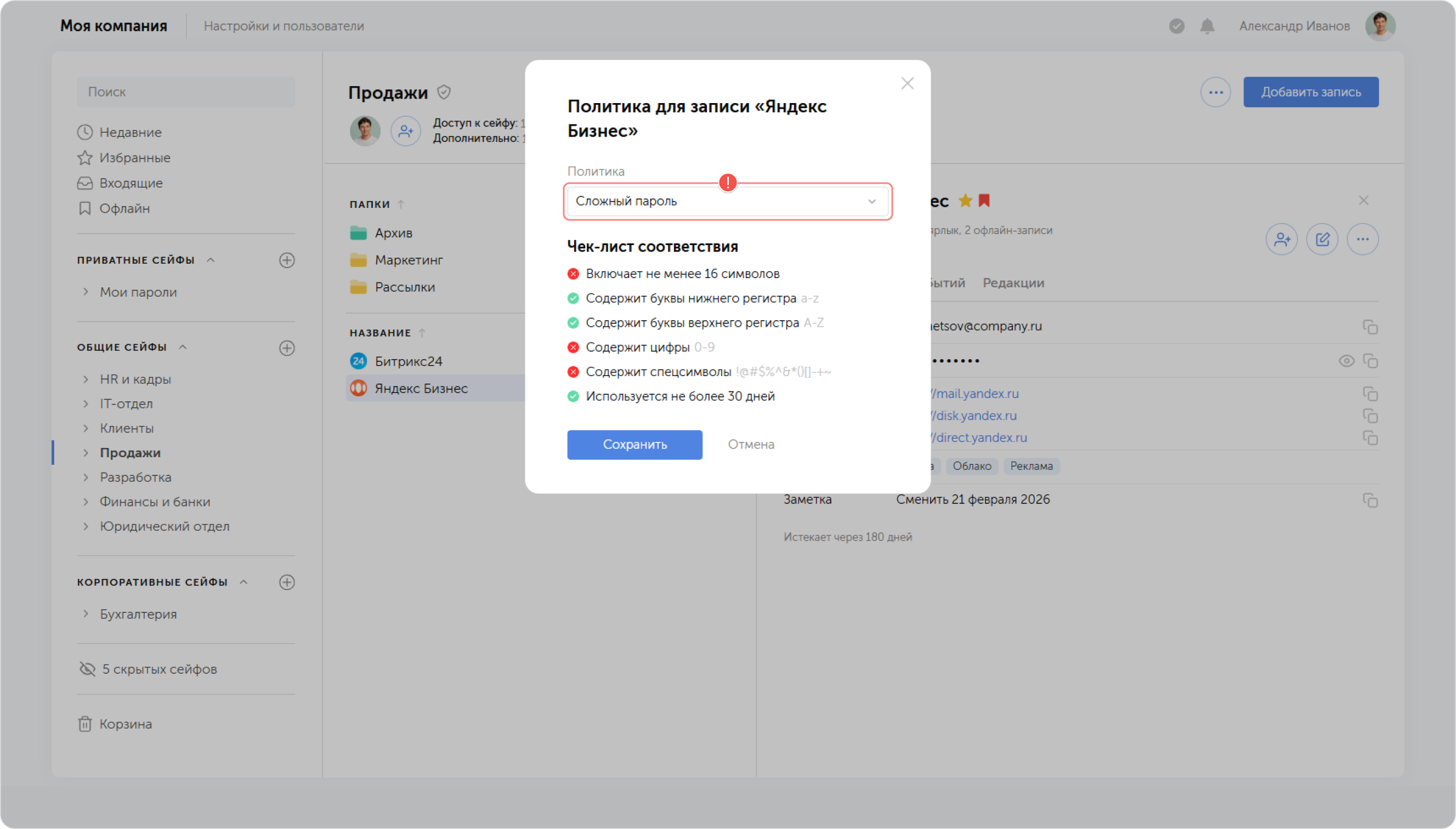This screenshot has height=829, width=1456.
Task: Show the 5 скрытых сейфов
Action: point(148,669)
